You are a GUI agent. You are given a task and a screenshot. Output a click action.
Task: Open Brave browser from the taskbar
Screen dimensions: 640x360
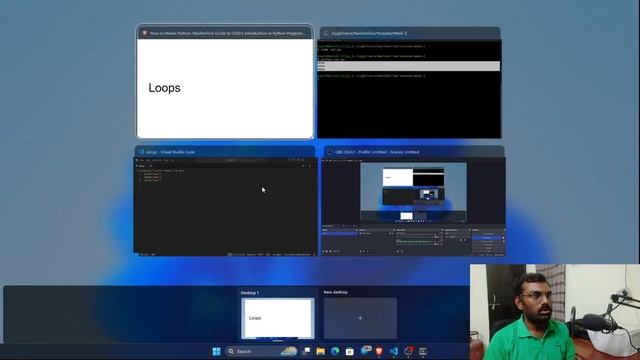[x=379, y=351]
